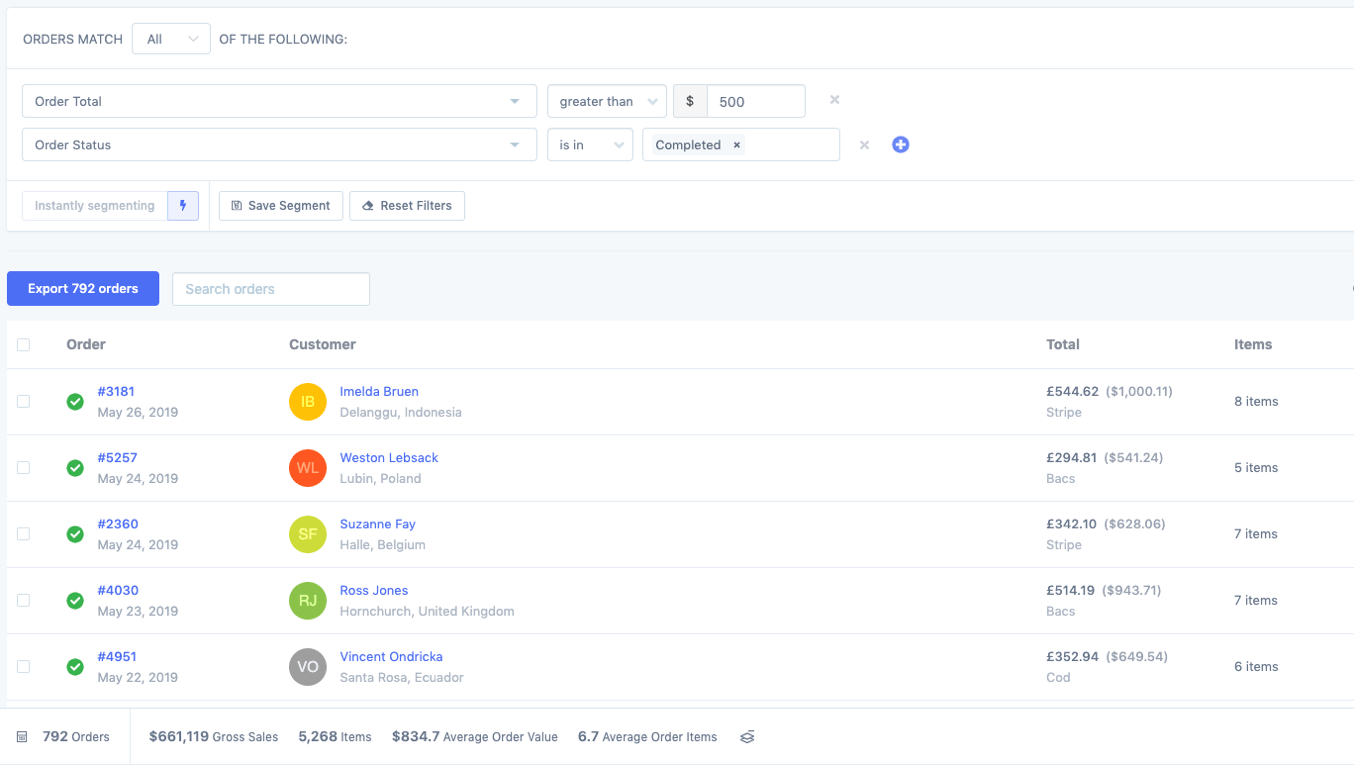Open Imelda Bruen's avatar icon
The image size is (1362, 766).
click(307, 401)
